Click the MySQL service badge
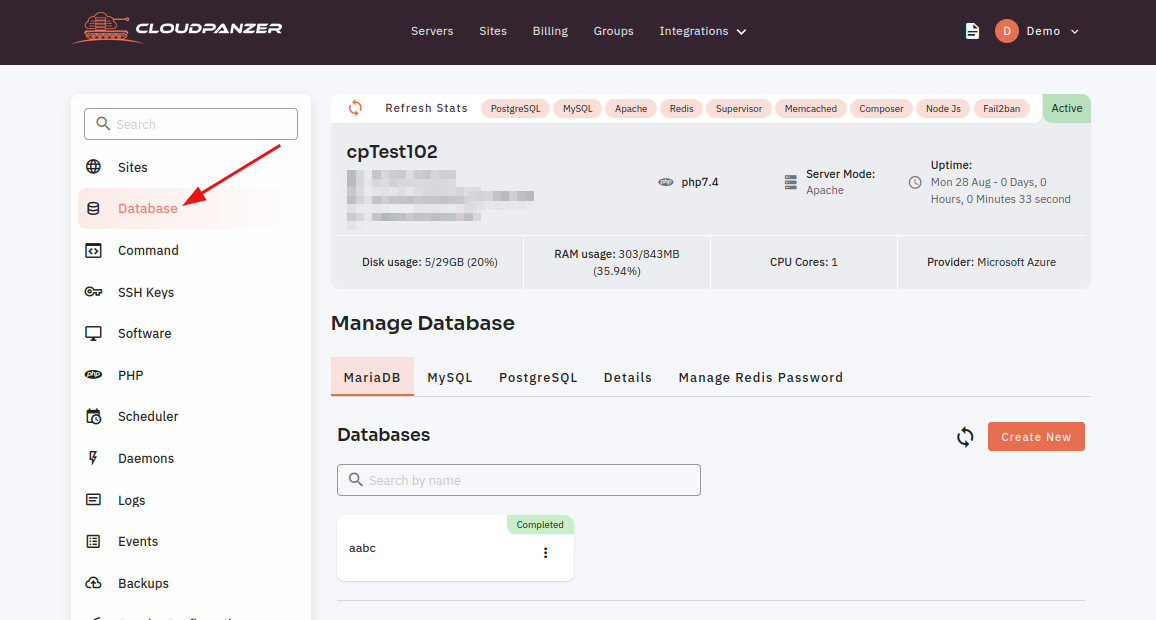1156x620 pixels. [x=577, y=108]
